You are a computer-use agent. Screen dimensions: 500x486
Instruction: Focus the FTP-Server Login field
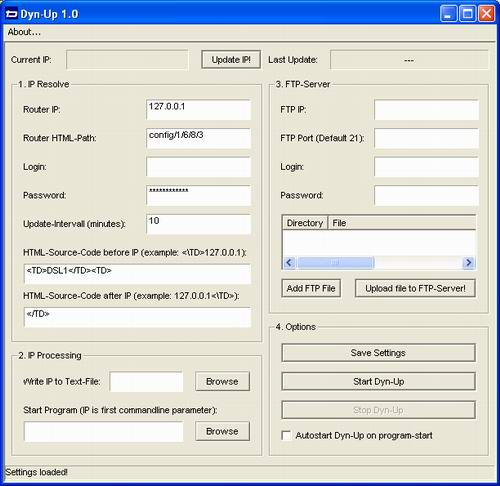pos(426,167)
